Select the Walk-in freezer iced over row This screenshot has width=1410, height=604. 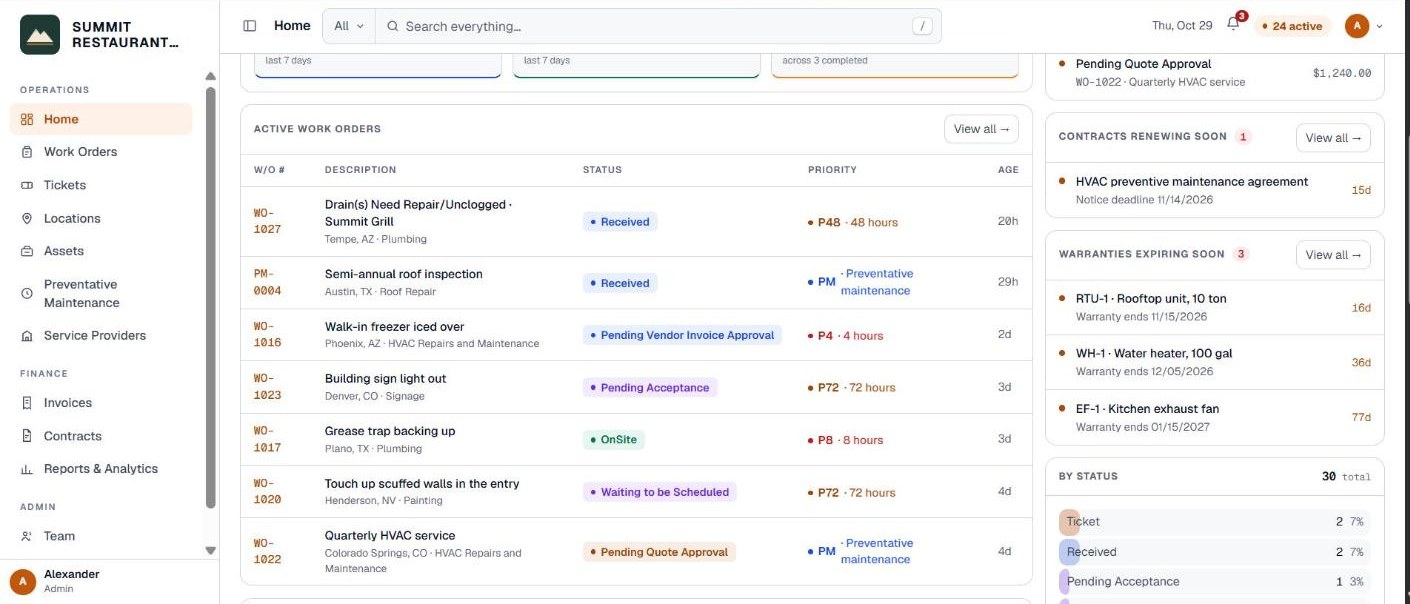pos(636,335)
